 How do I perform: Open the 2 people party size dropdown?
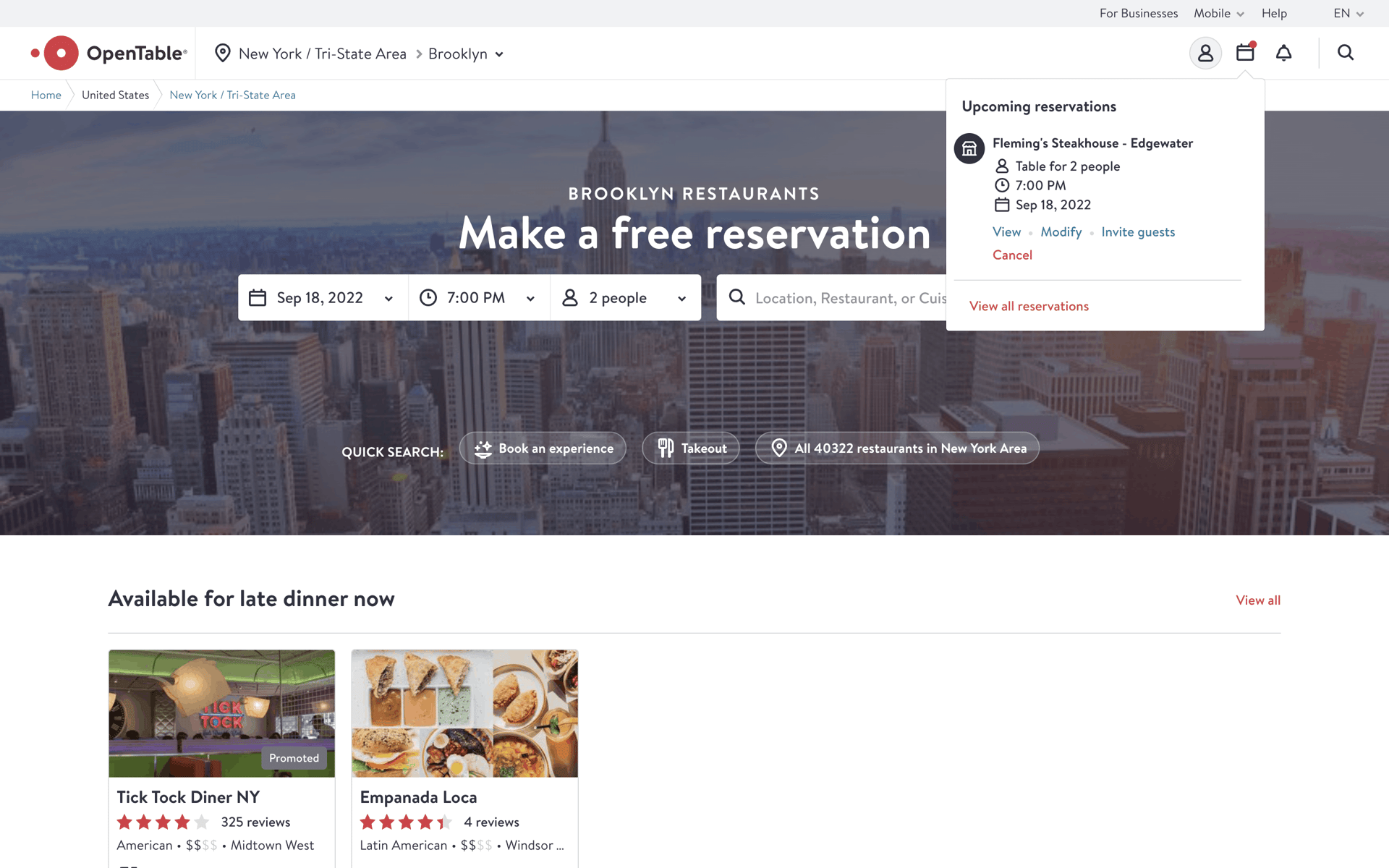(625, 297)
